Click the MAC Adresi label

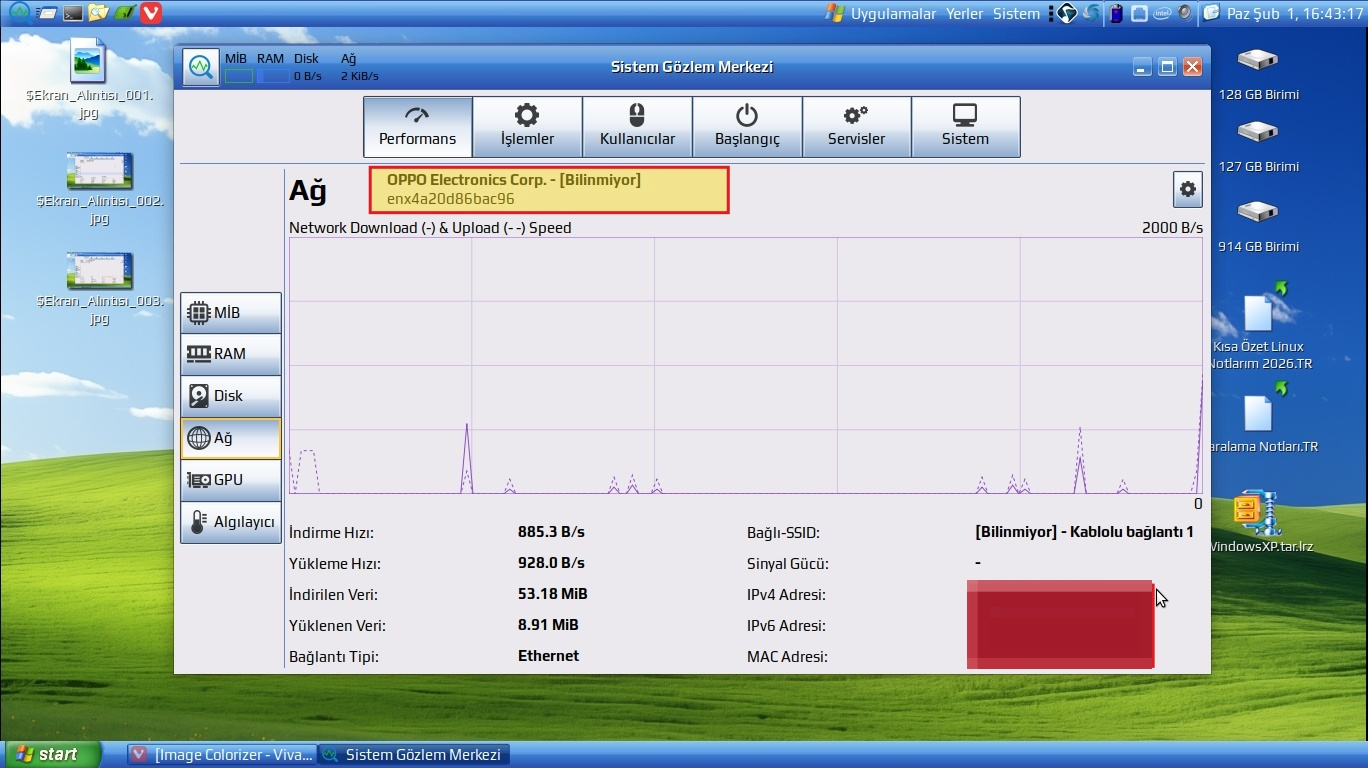pos(787,657)
